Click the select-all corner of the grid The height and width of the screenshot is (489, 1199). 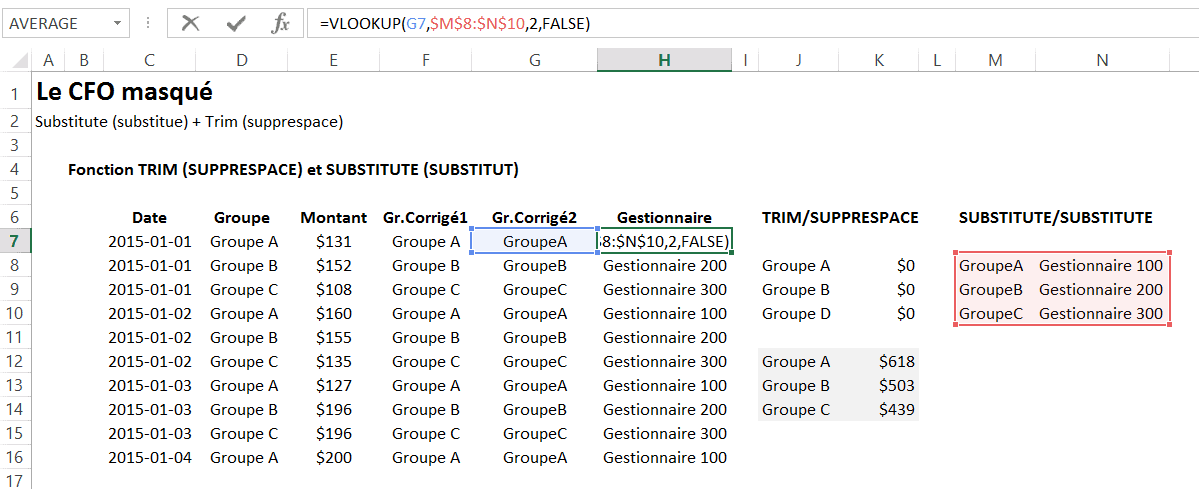click(x=15, y=61)
